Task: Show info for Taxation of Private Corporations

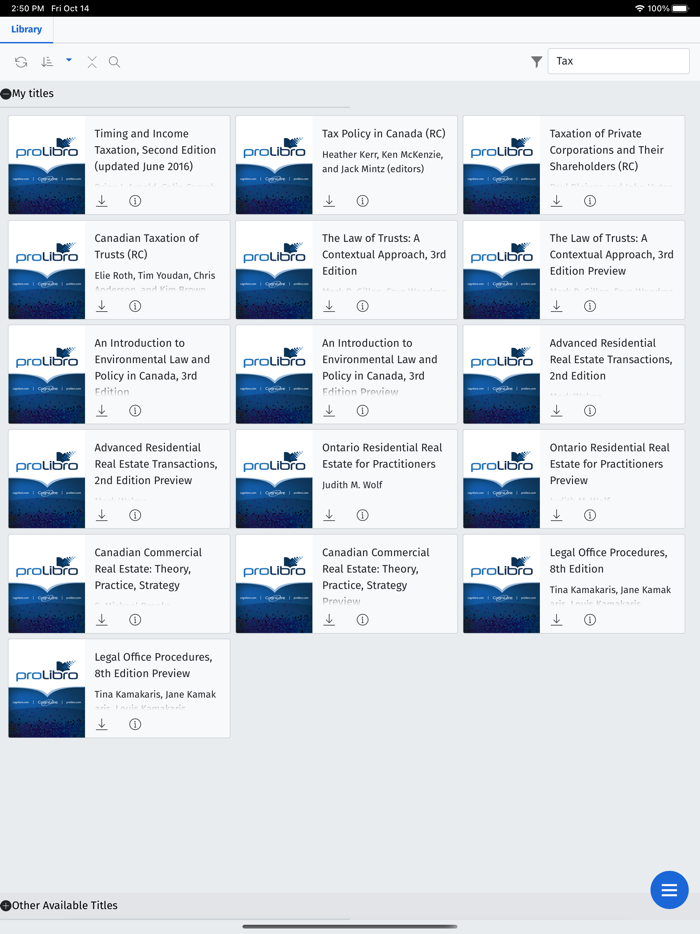Action: [590, 201]
